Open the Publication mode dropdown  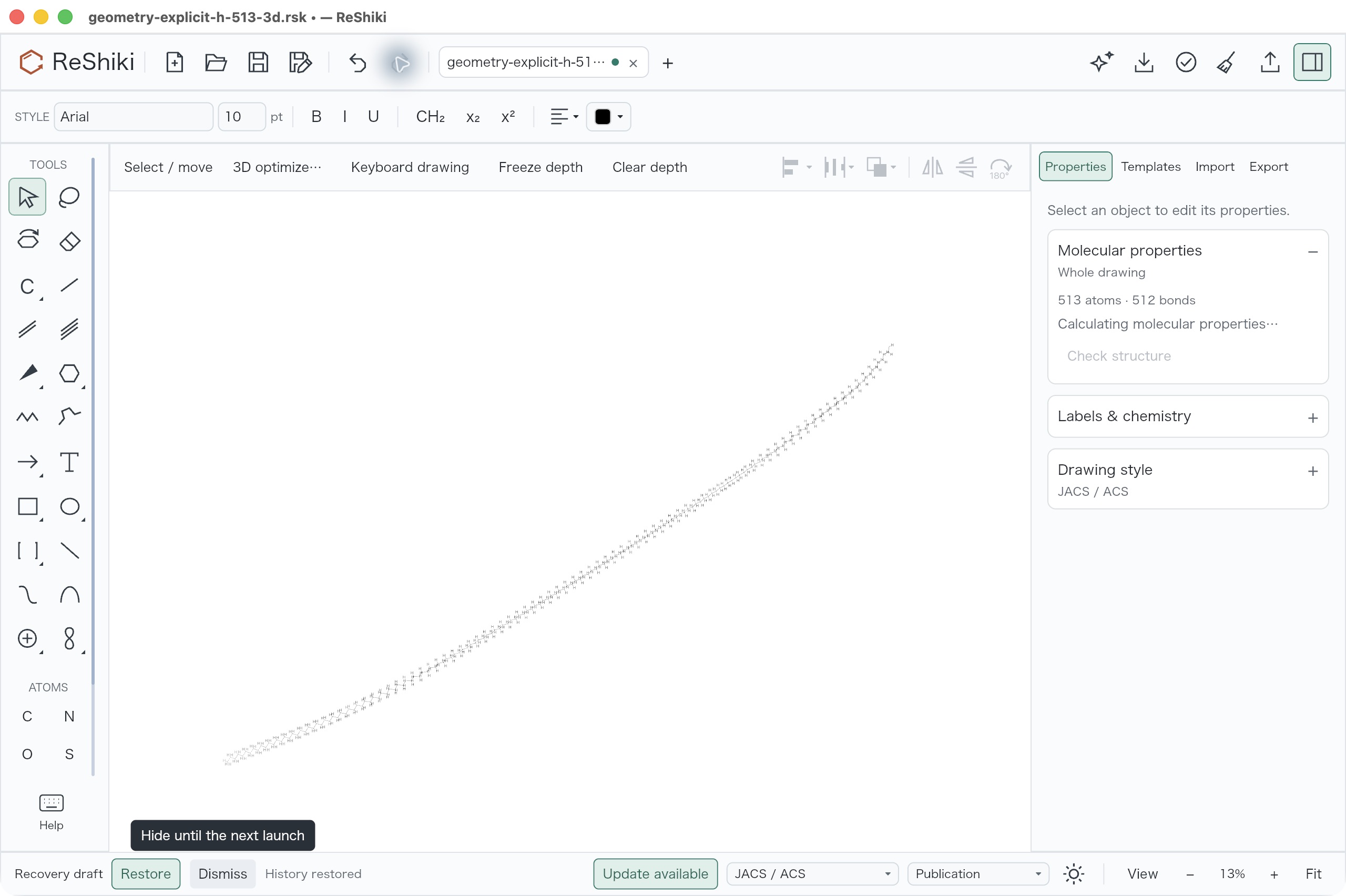[x=978, y=874]
